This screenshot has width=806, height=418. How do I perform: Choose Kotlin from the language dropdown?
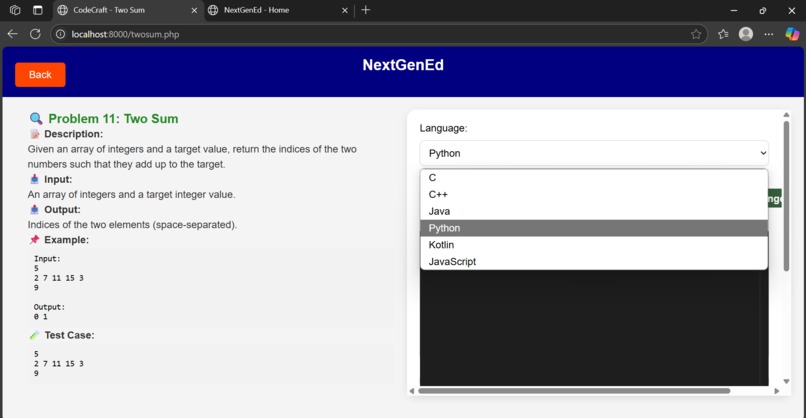point(594,245)
